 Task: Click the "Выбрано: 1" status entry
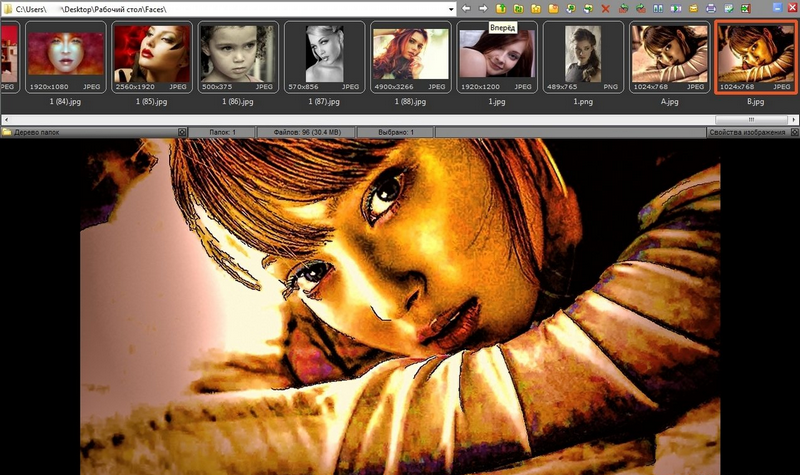point(396,132)
